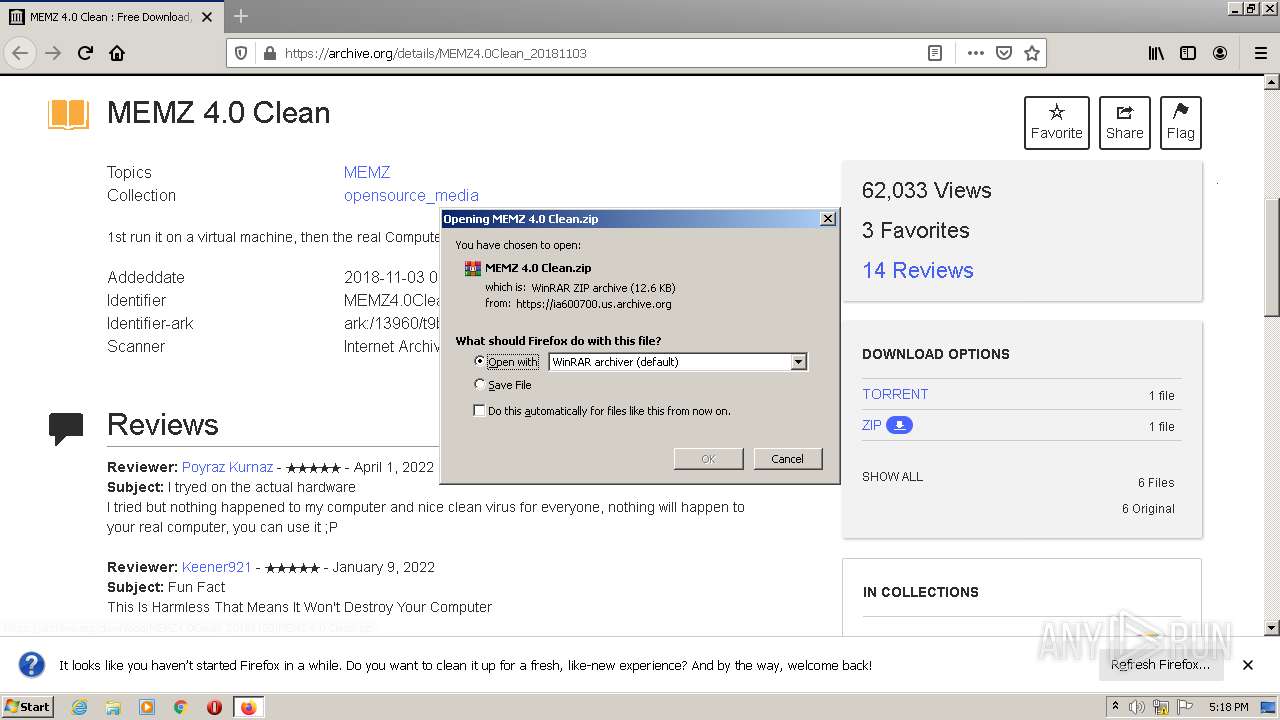Bookmark this page with star icon
This screenshot has height=720, width=1280.
(x=1032, y=53)
